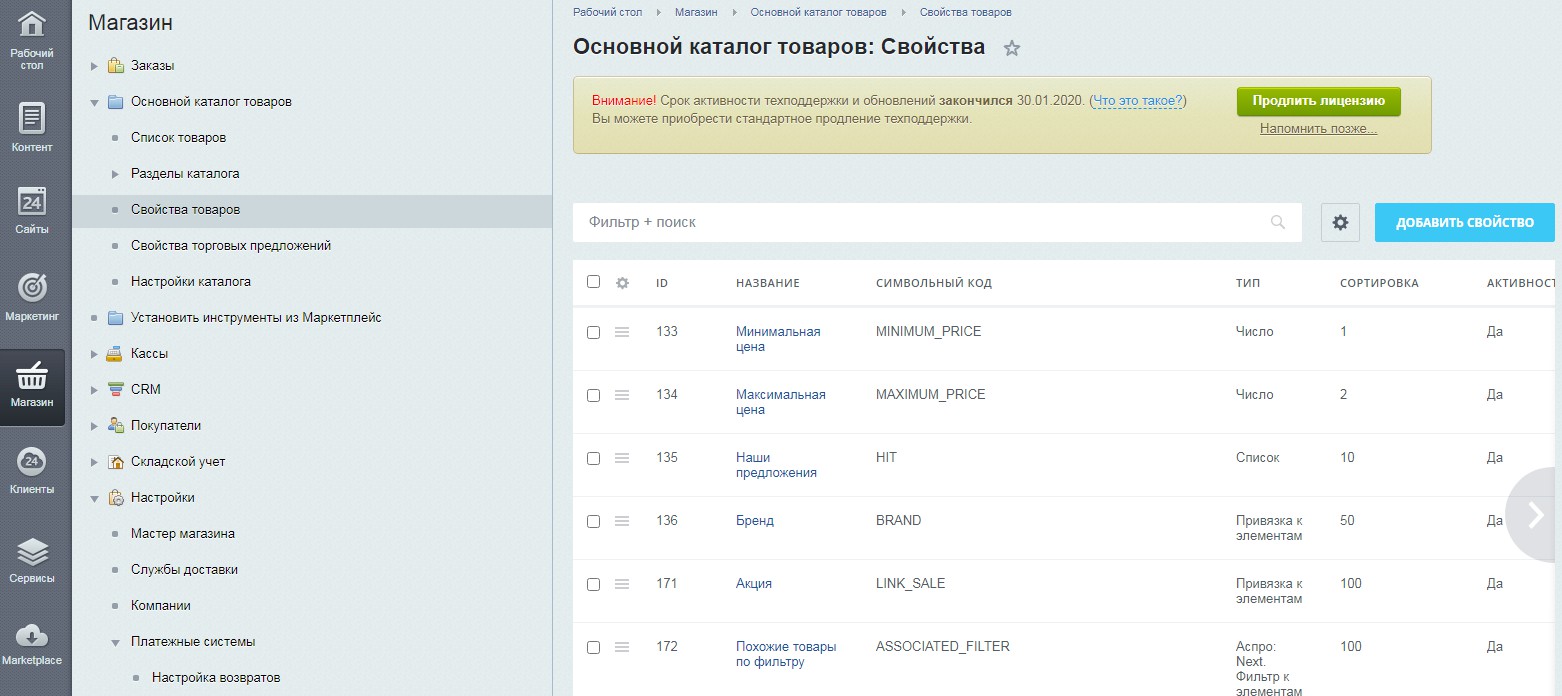Collapse the Основной каталог товаров node
Image resolution: width=1562 pixels, height=696 pixels.
pos(94,102)
